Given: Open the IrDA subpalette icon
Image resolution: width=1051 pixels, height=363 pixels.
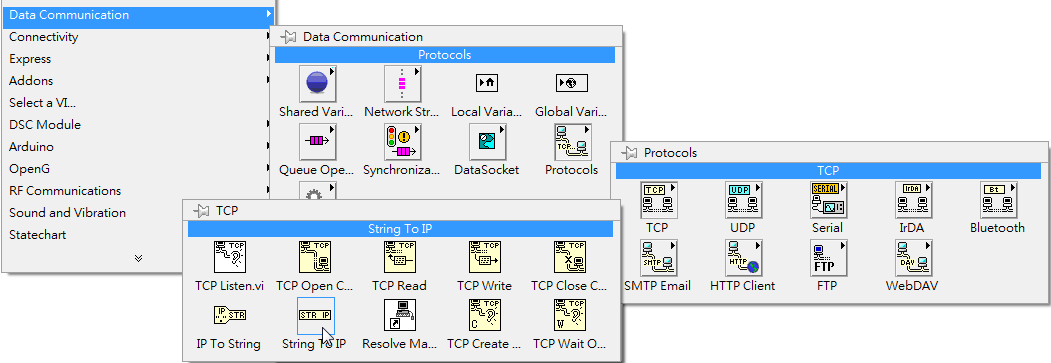Looking at the screenshot, I should point(913,200).
